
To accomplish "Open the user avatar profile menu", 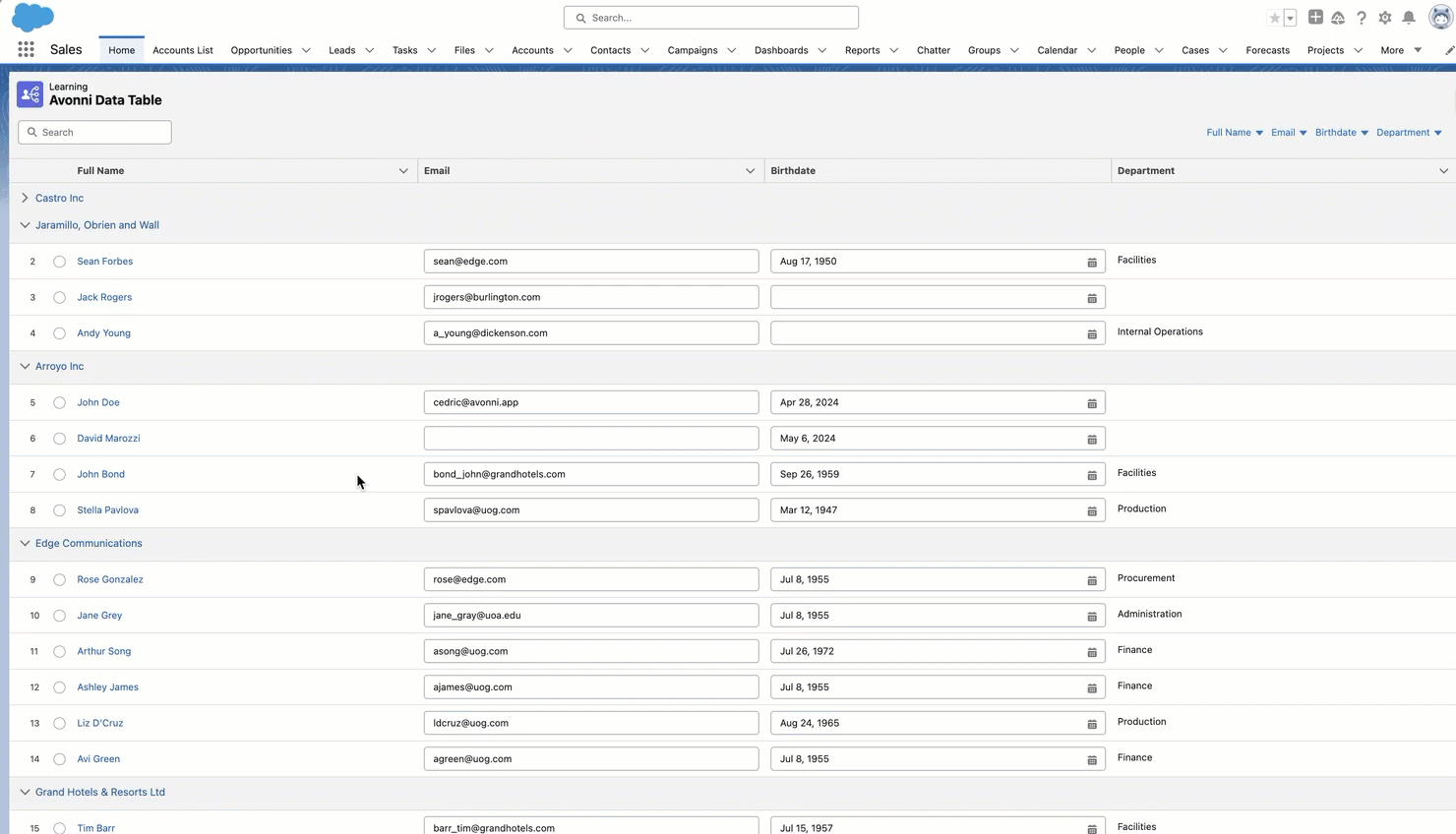I will (1440, 18).
